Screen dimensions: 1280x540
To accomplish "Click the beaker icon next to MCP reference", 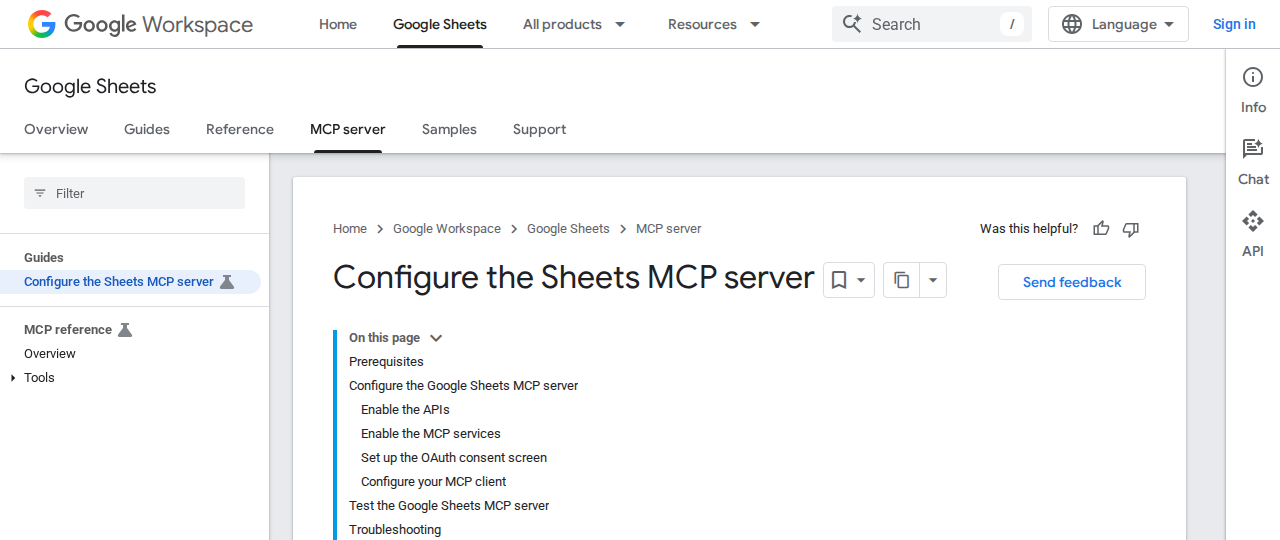I will 125,330.
